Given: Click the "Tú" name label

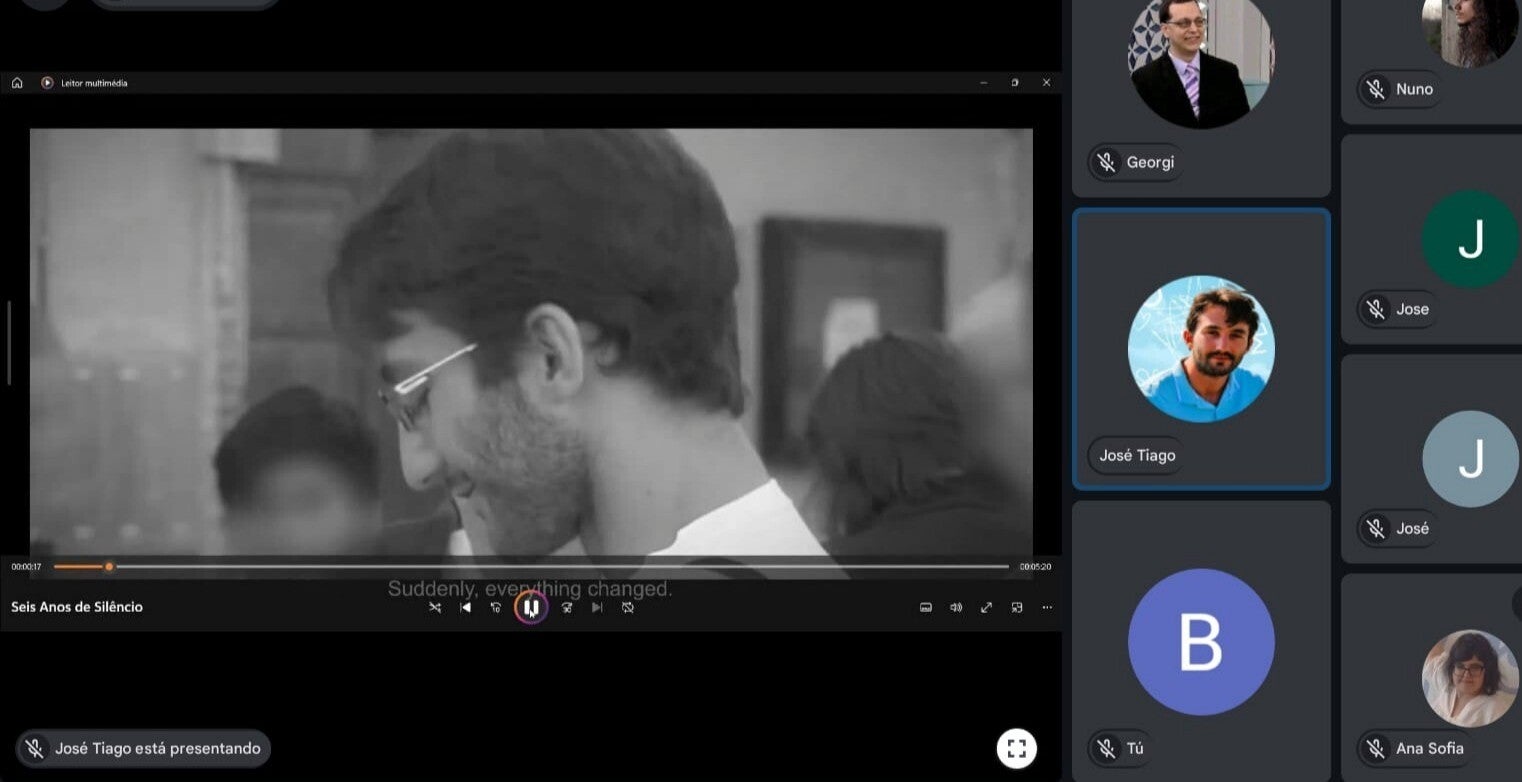Looking at the screenshot, I should [x=1135, y=748].
